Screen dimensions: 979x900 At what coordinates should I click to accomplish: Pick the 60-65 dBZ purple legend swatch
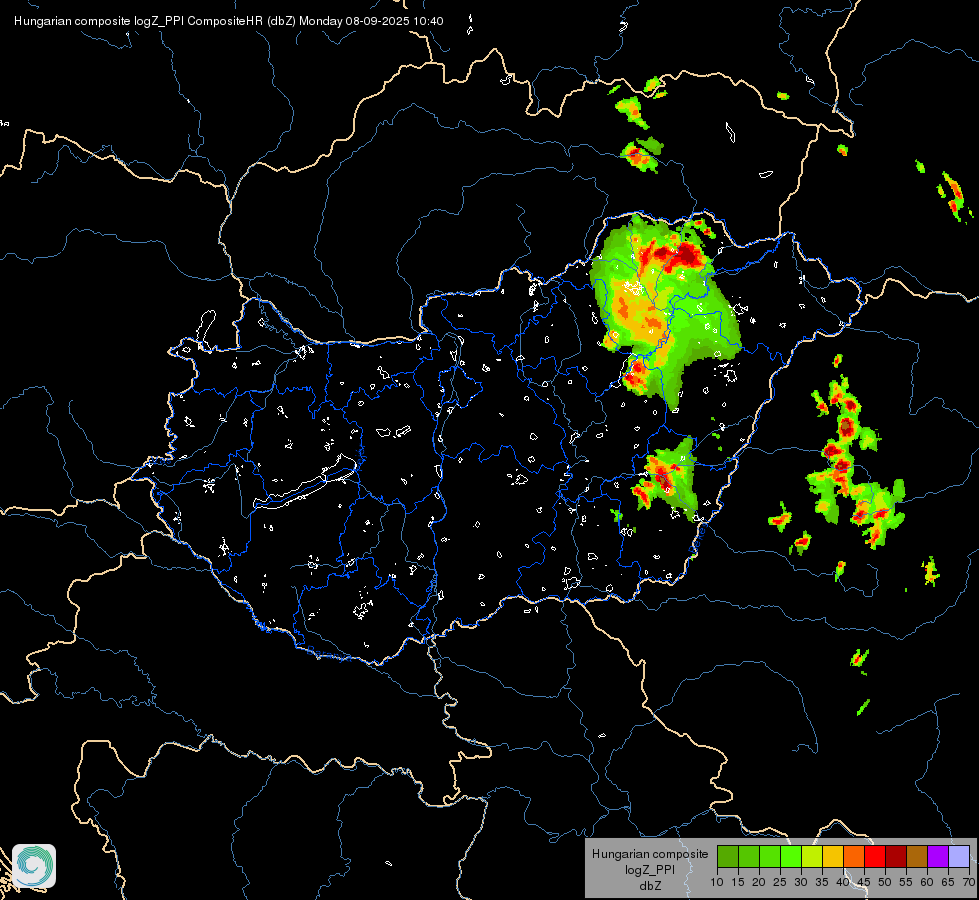click(x=938, y=856)
